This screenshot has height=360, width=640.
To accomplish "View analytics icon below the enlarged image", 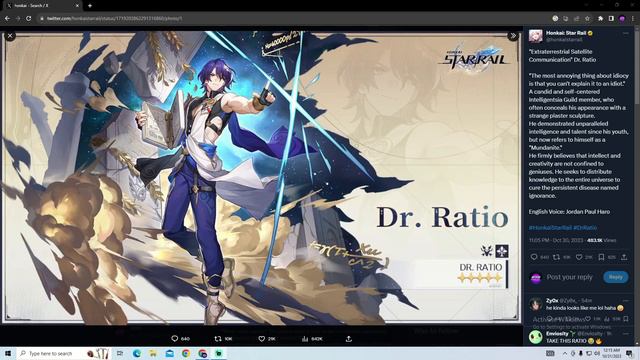I will [x=305, y=338].
